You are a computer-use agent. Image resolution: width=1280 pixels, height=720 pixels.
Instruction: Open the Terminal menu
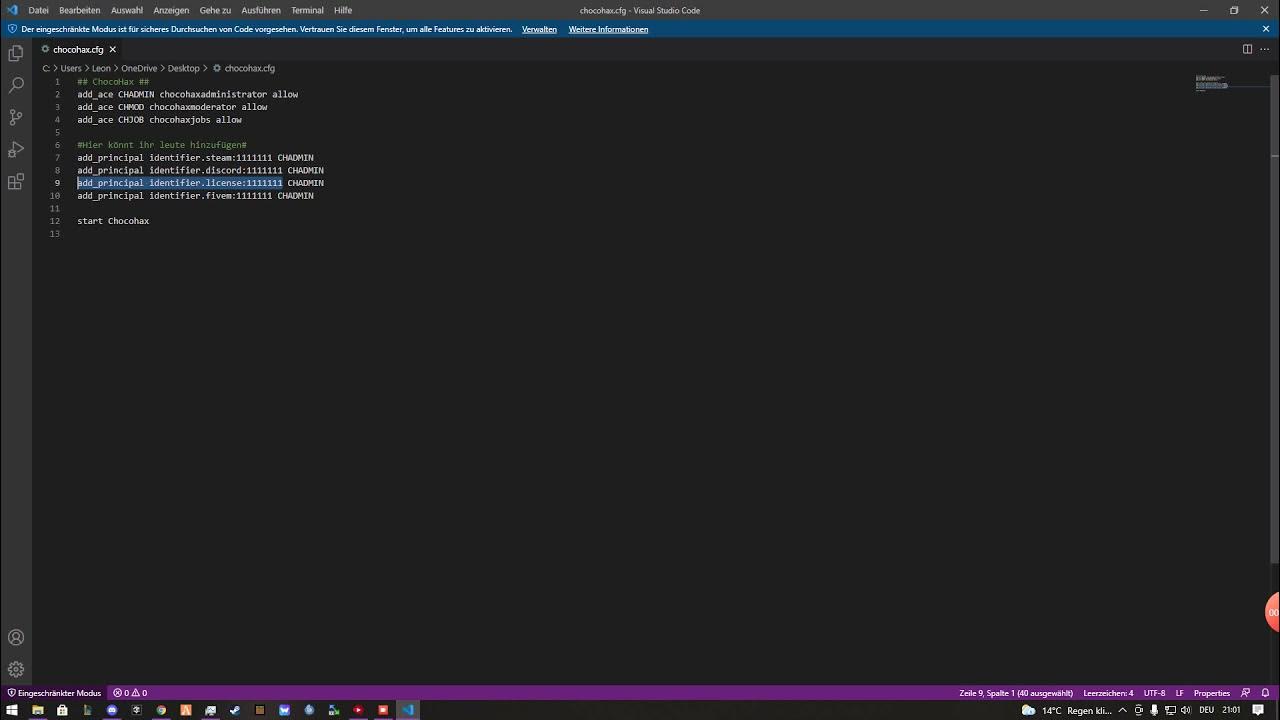pyautogui.click(x=307, y=10)
